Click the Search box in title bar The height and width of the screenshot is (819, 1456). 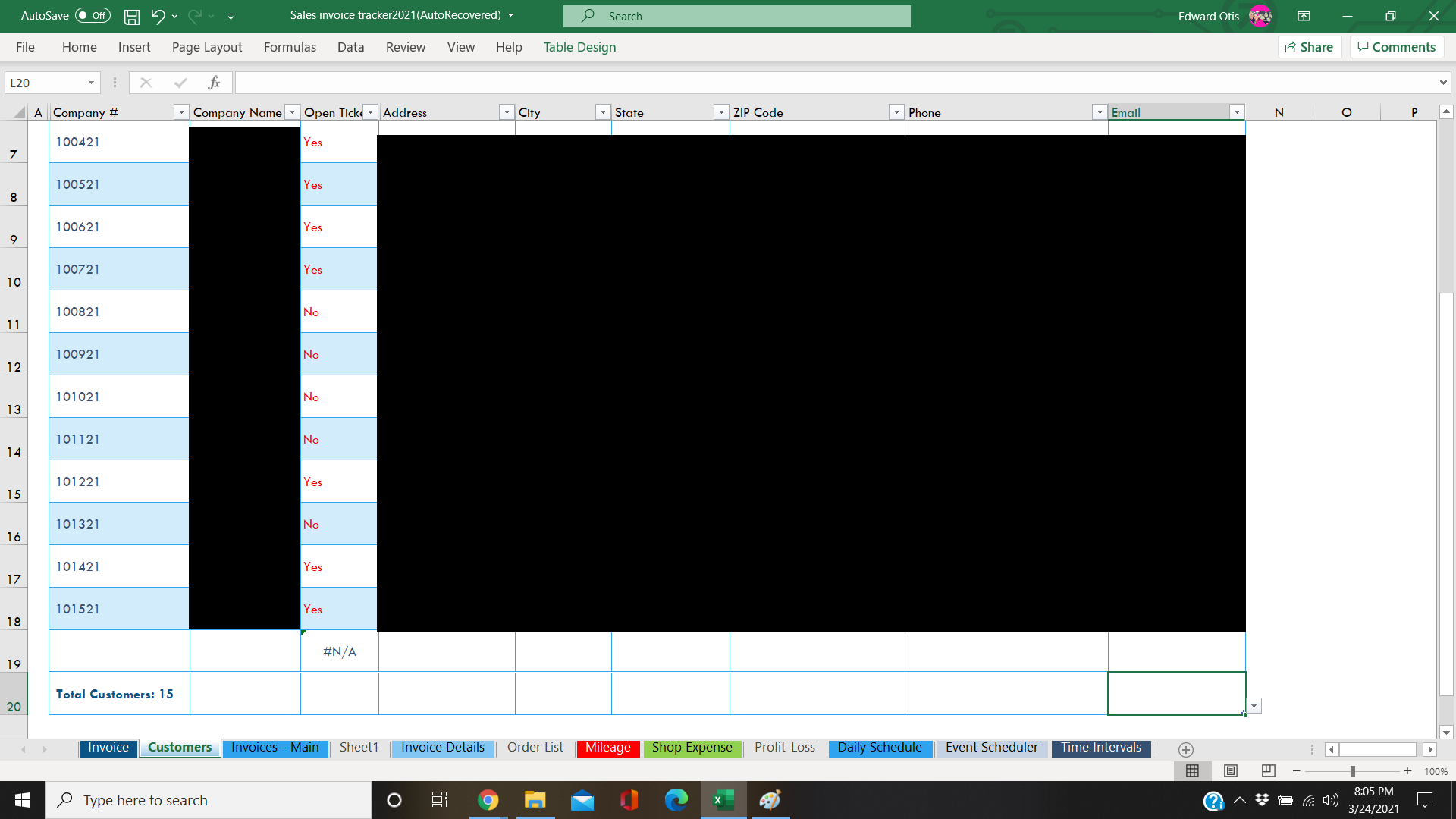pos(736,16)
